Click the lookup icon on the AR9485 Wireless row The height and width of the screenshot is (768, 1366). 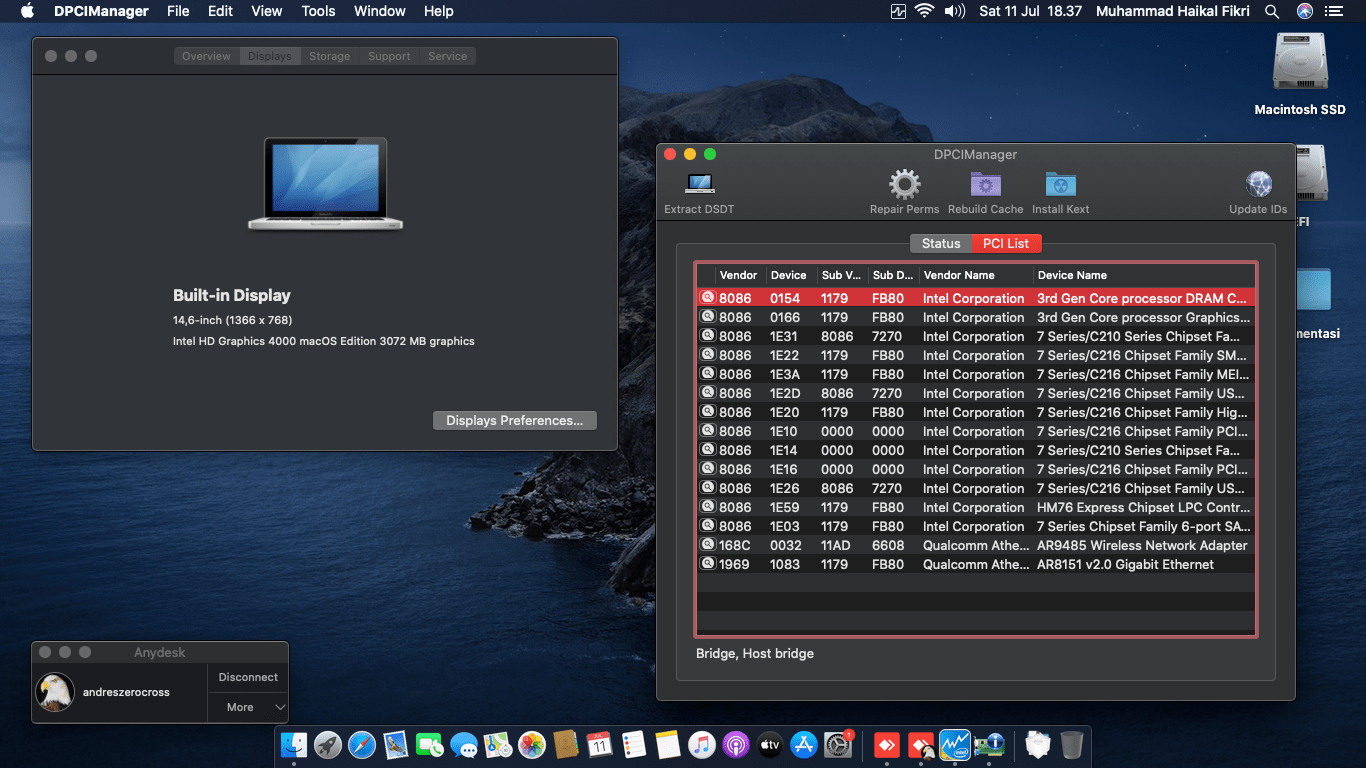click(x=708, y=545)
